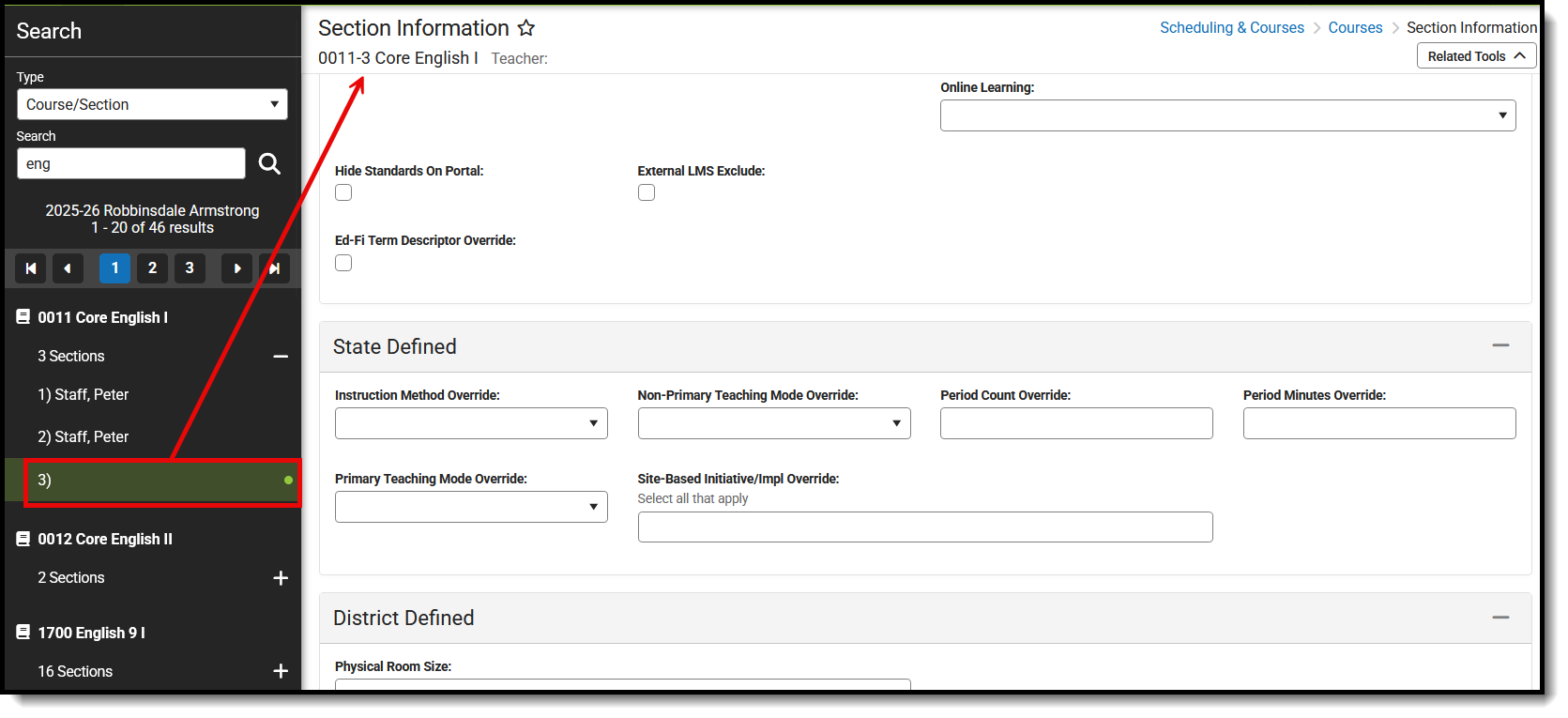This screenshot has height=718, width=1568.
Task: Click the Period Count Override field
Action: click(x=1076, y=423)
